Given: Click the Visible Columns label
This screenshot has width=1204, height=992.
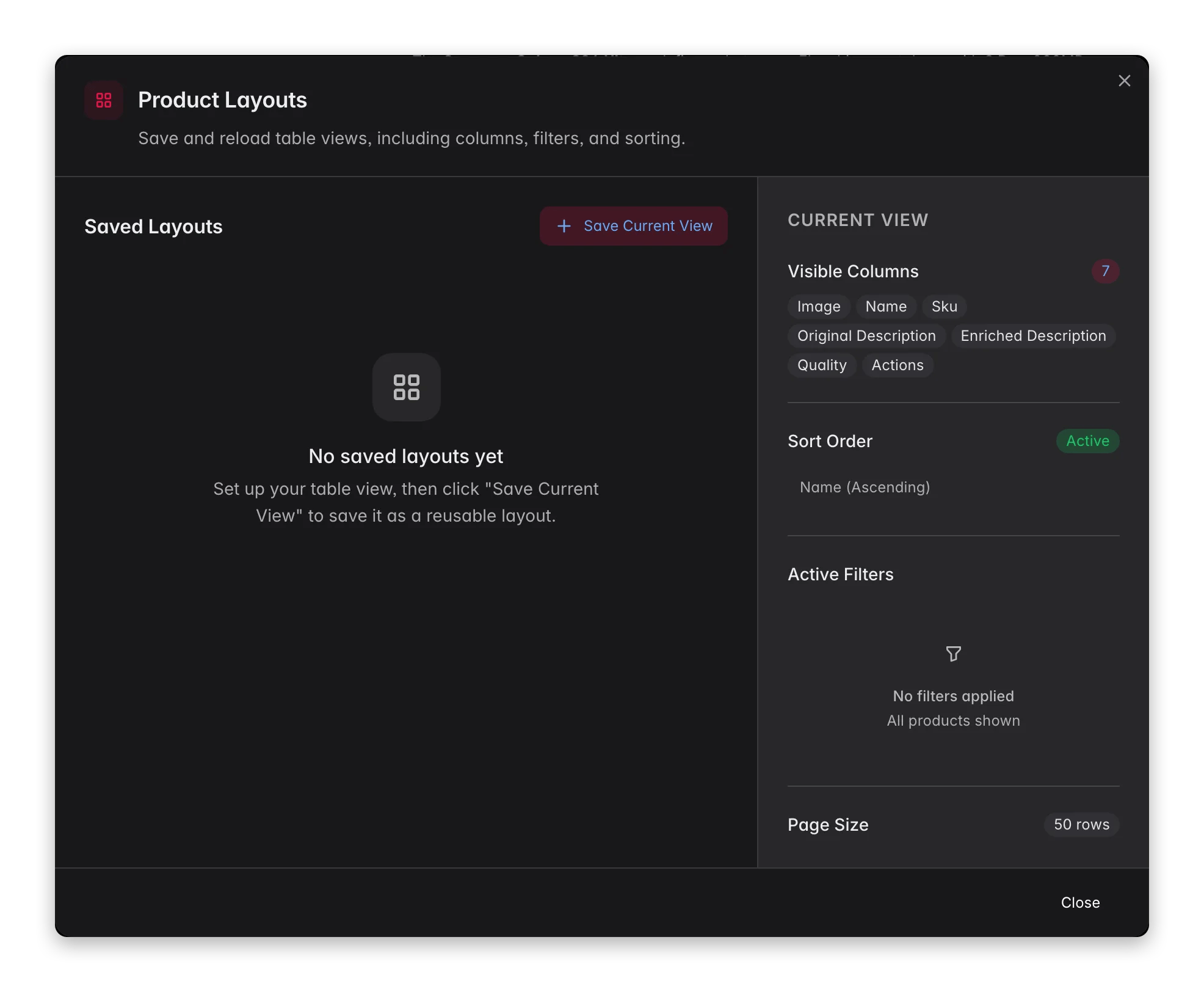Looking at the screenshot, I should coord(853,271).
